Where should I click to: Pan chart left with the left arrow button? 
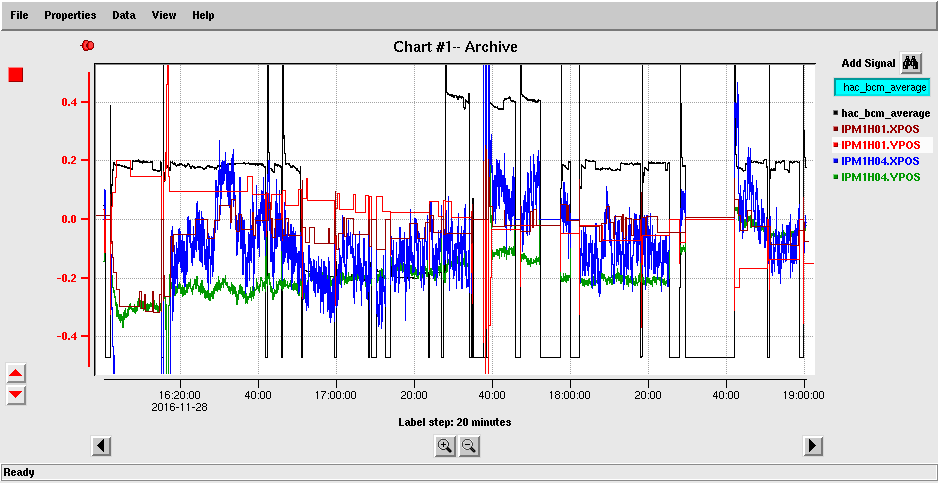click(x=101, y=445)
